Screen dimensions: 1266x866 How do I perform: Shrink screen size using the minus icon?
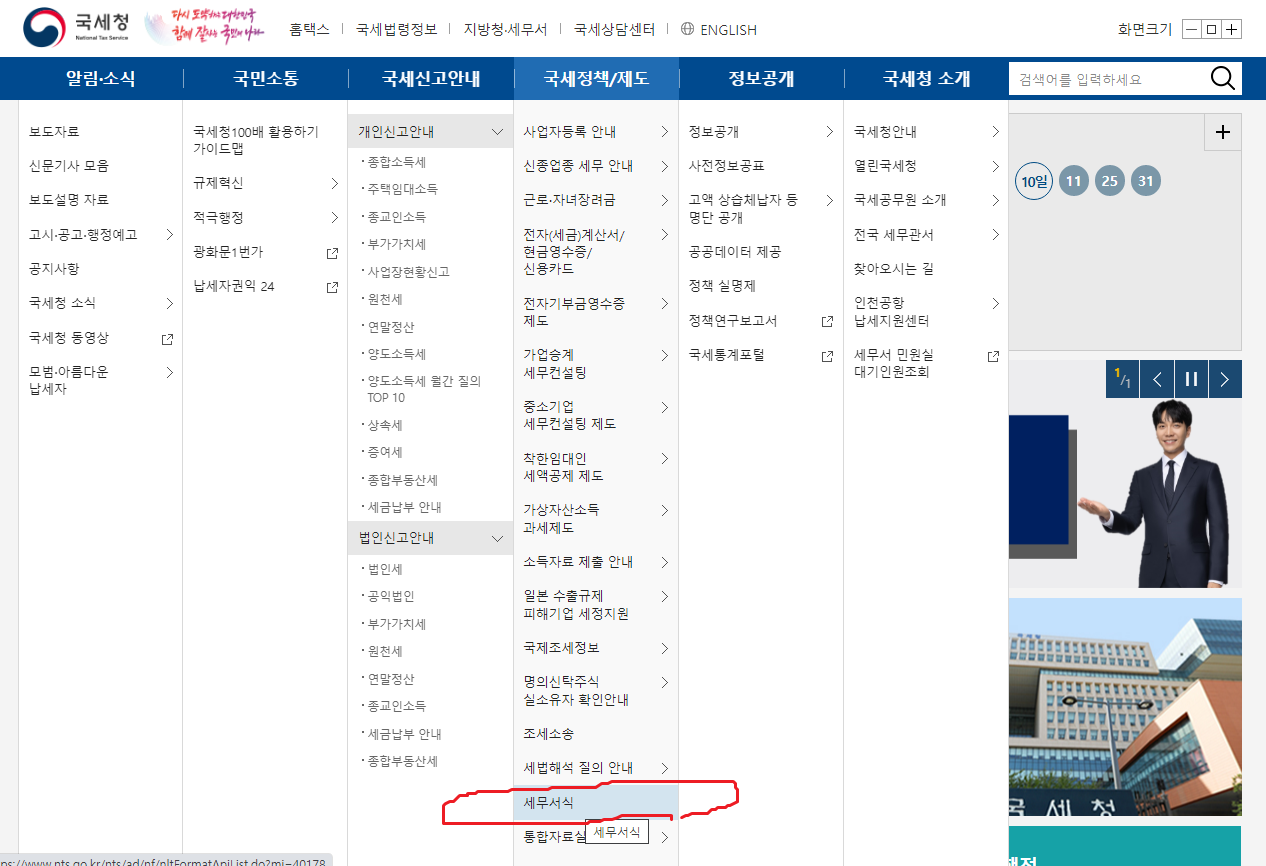click(x=1191, y=29)
